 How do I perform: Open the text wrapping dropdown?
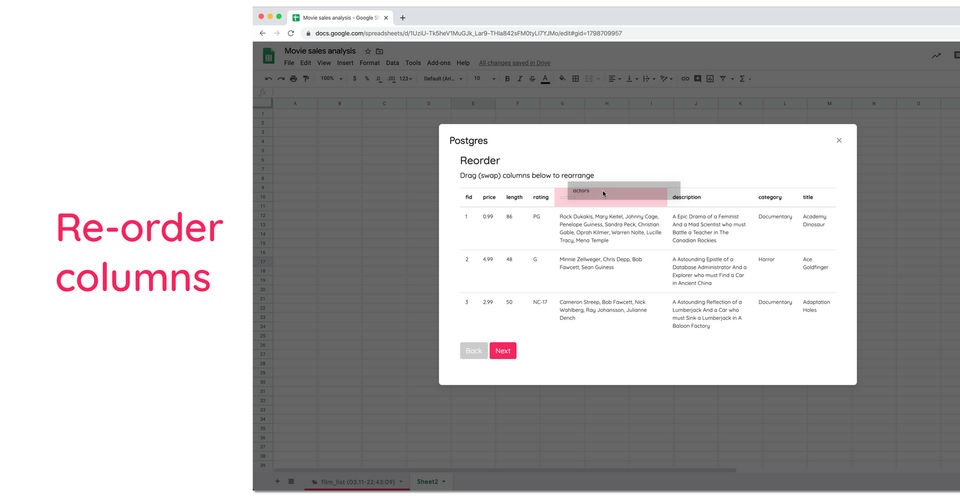pyautogui.click(x=648, y=78)
